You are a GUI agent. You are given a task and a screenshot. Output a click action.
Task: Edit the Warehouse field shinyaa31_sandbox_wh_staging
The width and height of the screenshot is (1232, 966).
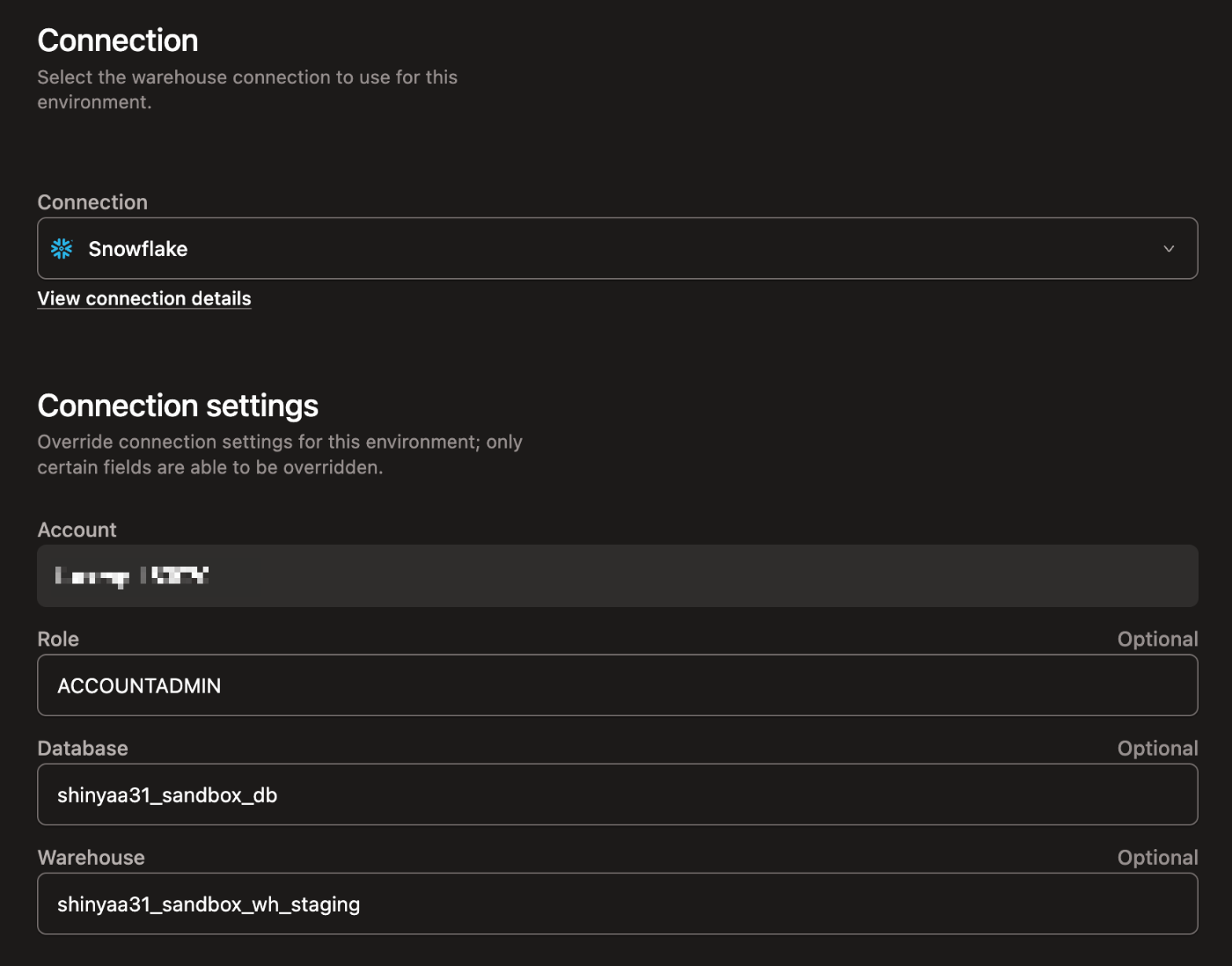617,903
